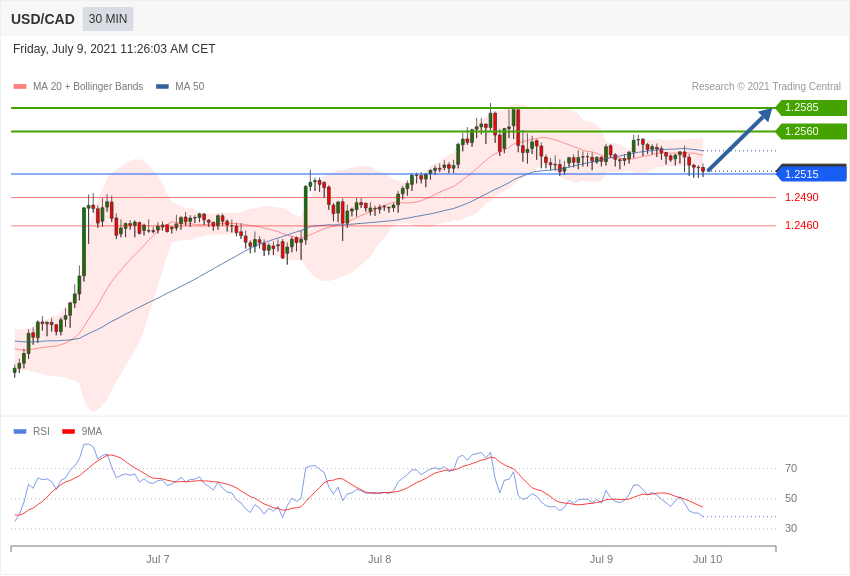Click the MA 20 + Bollinger Bands legend swatch
This screenshot has height=576, width=850.
pos(20,86)
